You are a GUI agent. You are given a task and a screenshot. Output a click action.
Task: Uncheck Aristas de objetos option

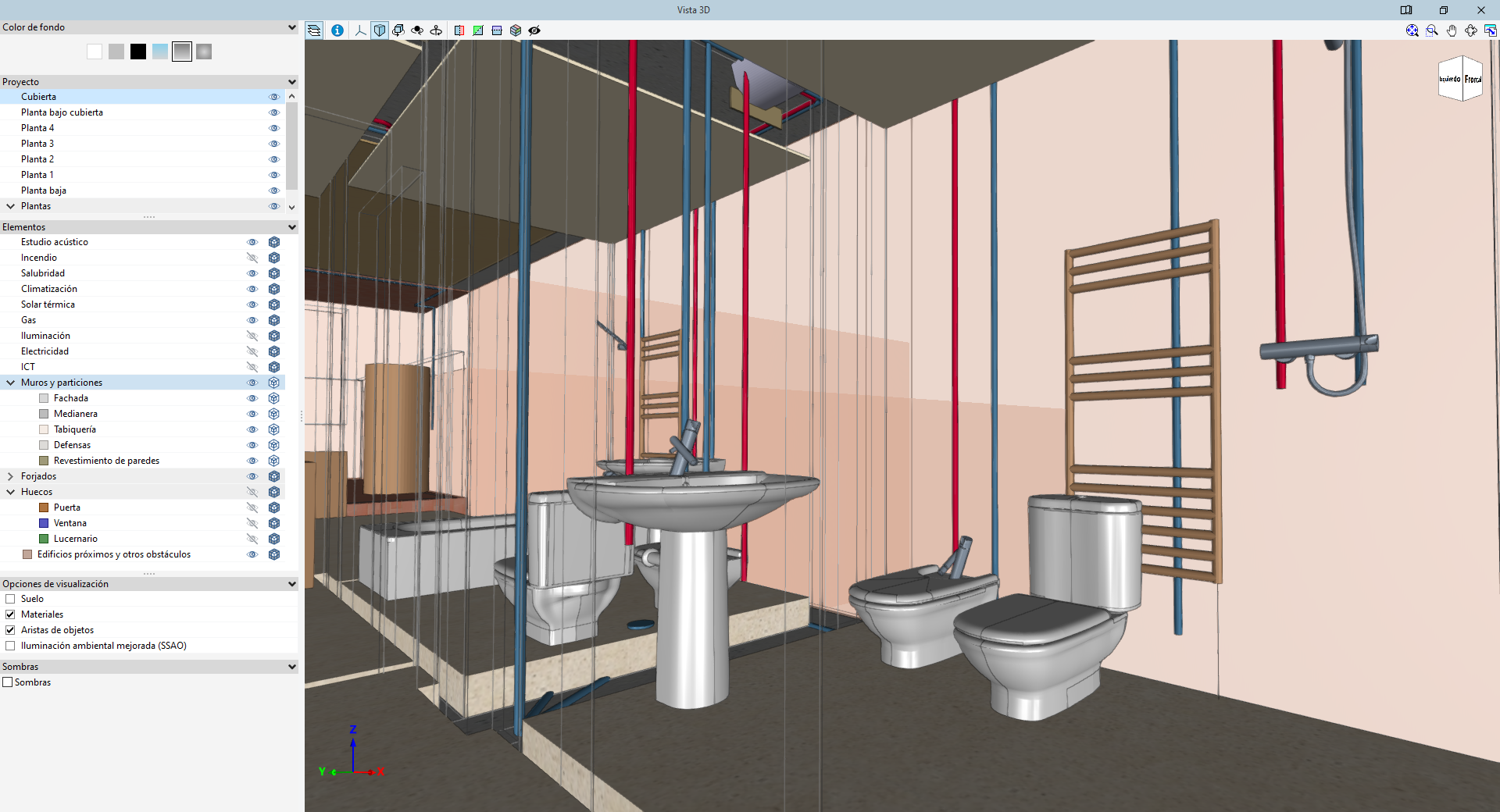tap(10, 630)
